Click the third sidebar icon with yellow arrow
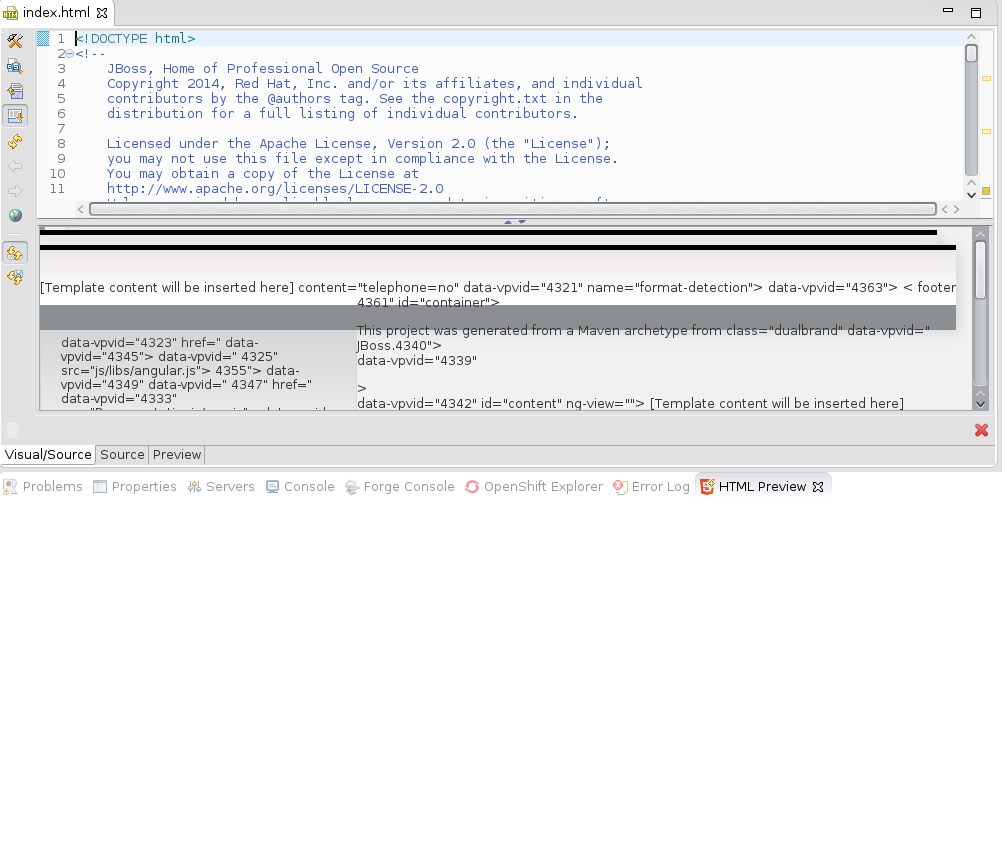Viewport: 1002px width, 866px height. tap(15, 91)
